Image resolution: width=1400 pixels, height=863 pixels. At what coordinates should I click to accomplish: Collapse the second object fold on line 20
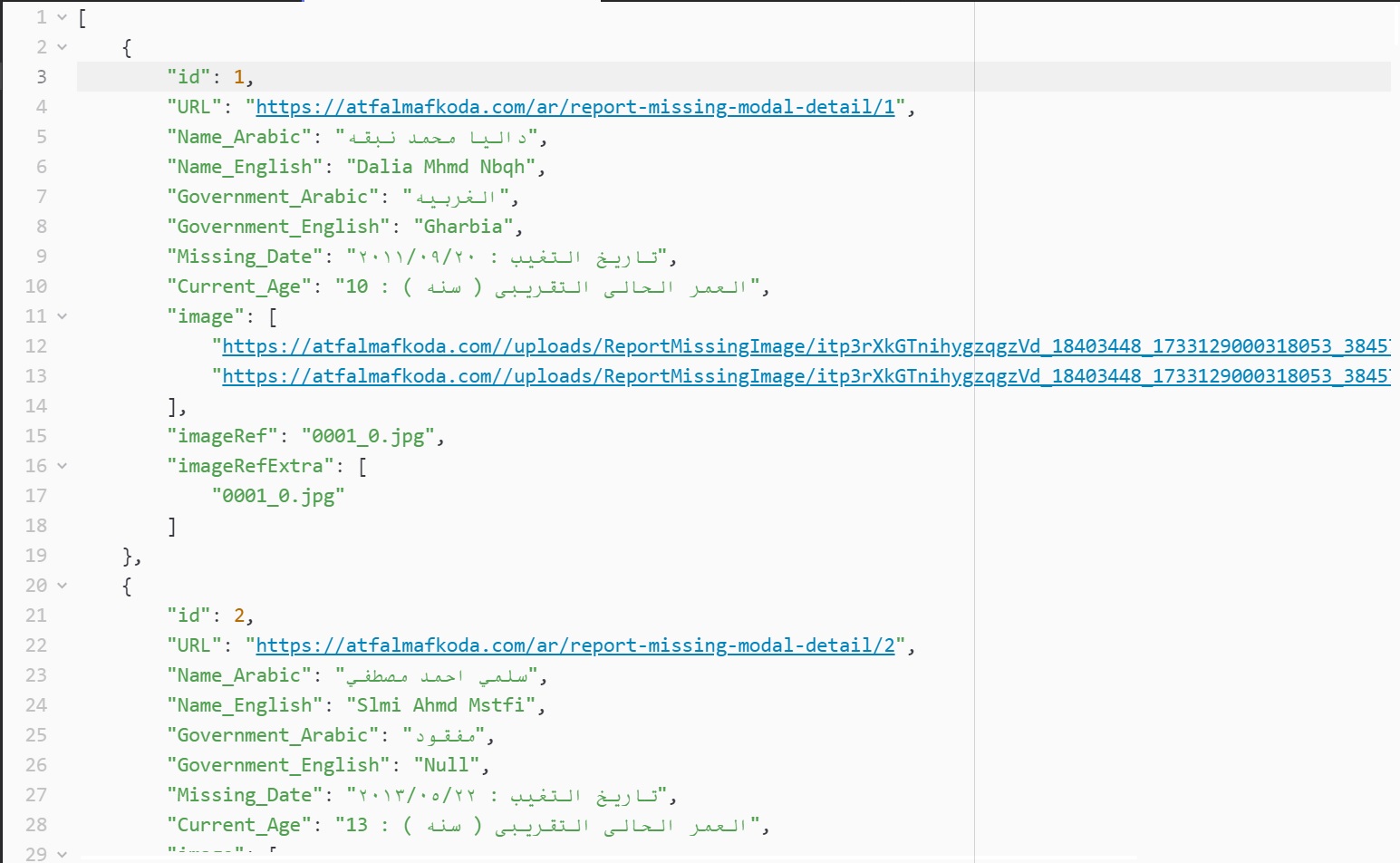pos(62,586)
